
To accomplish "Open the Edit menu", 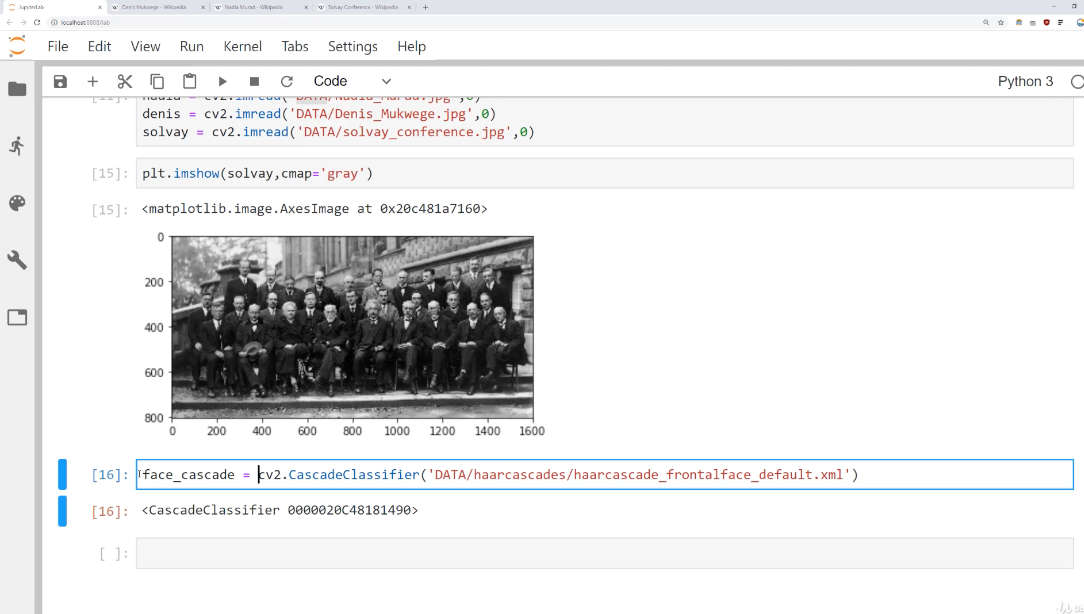I will click(x=99, y=46).
